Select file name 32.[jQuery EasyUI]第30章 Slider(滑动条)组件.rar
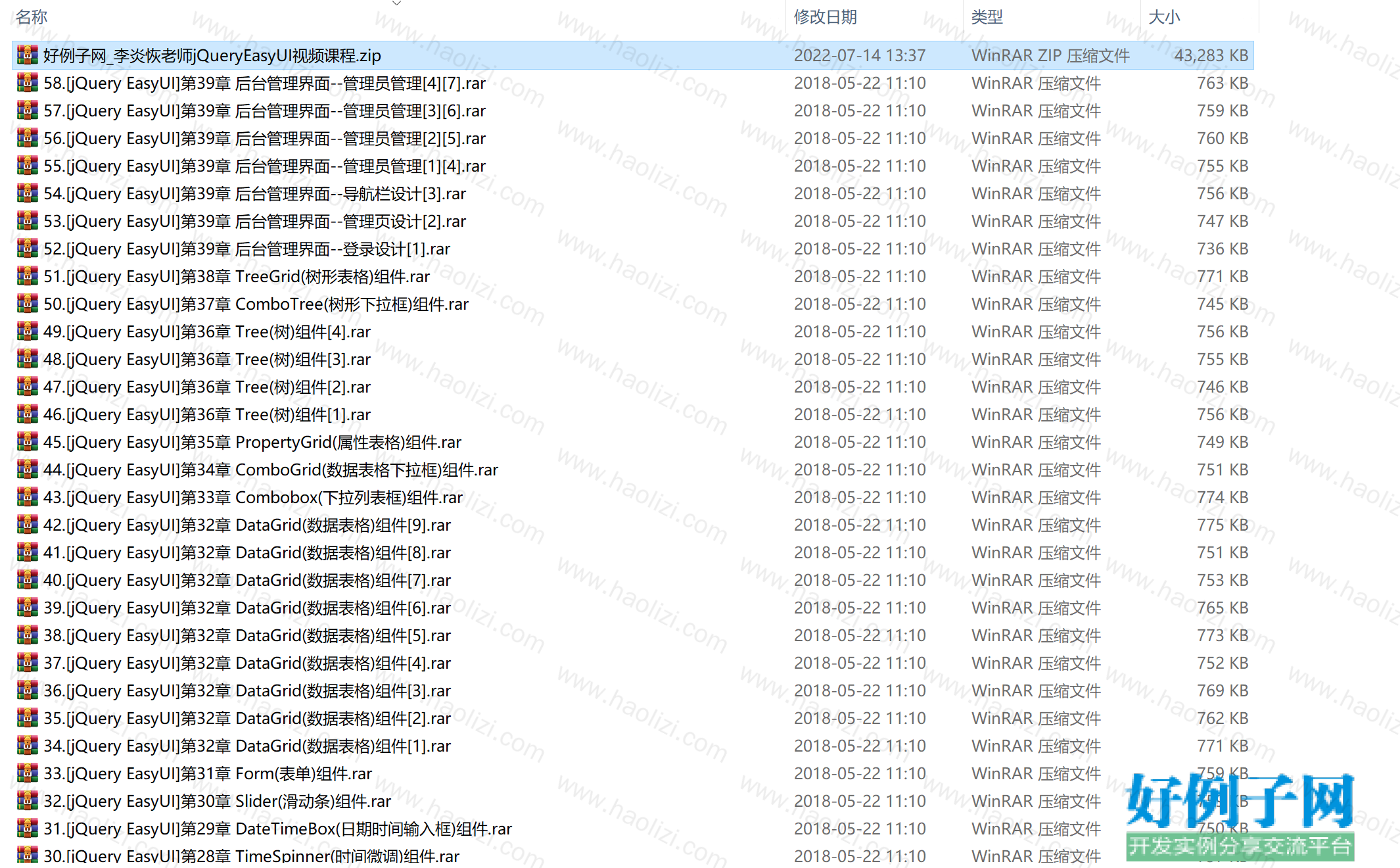The image size is (1400, 868). pos(218,801)
